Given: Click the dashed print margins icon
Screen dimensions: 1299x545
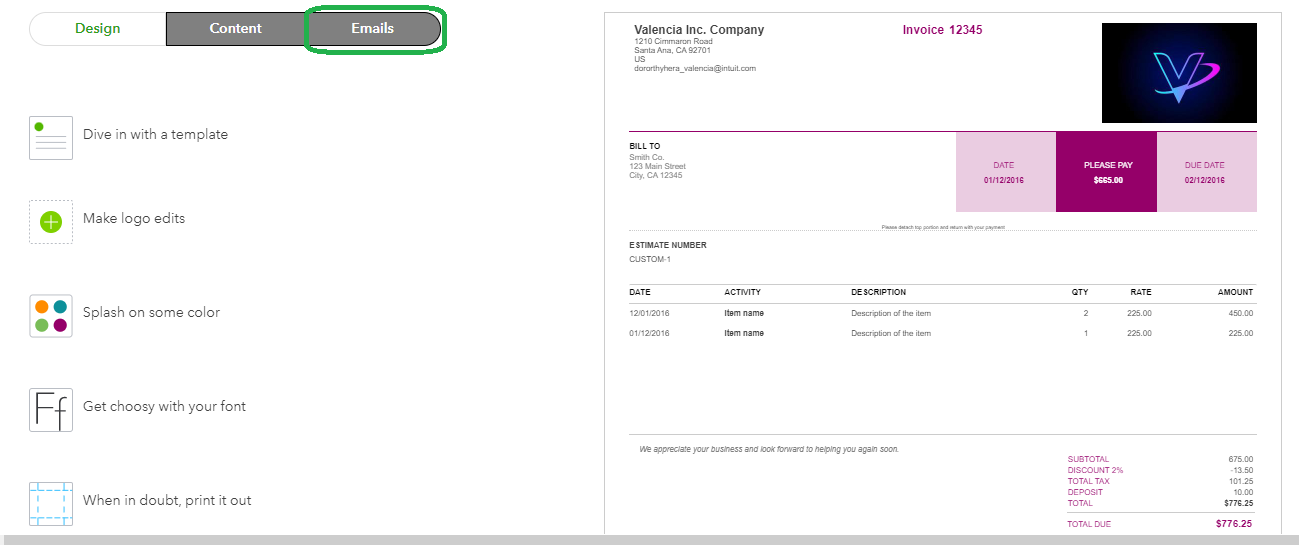Looking at the screenshot, I should pyautogui.click(x=51, y=503).
